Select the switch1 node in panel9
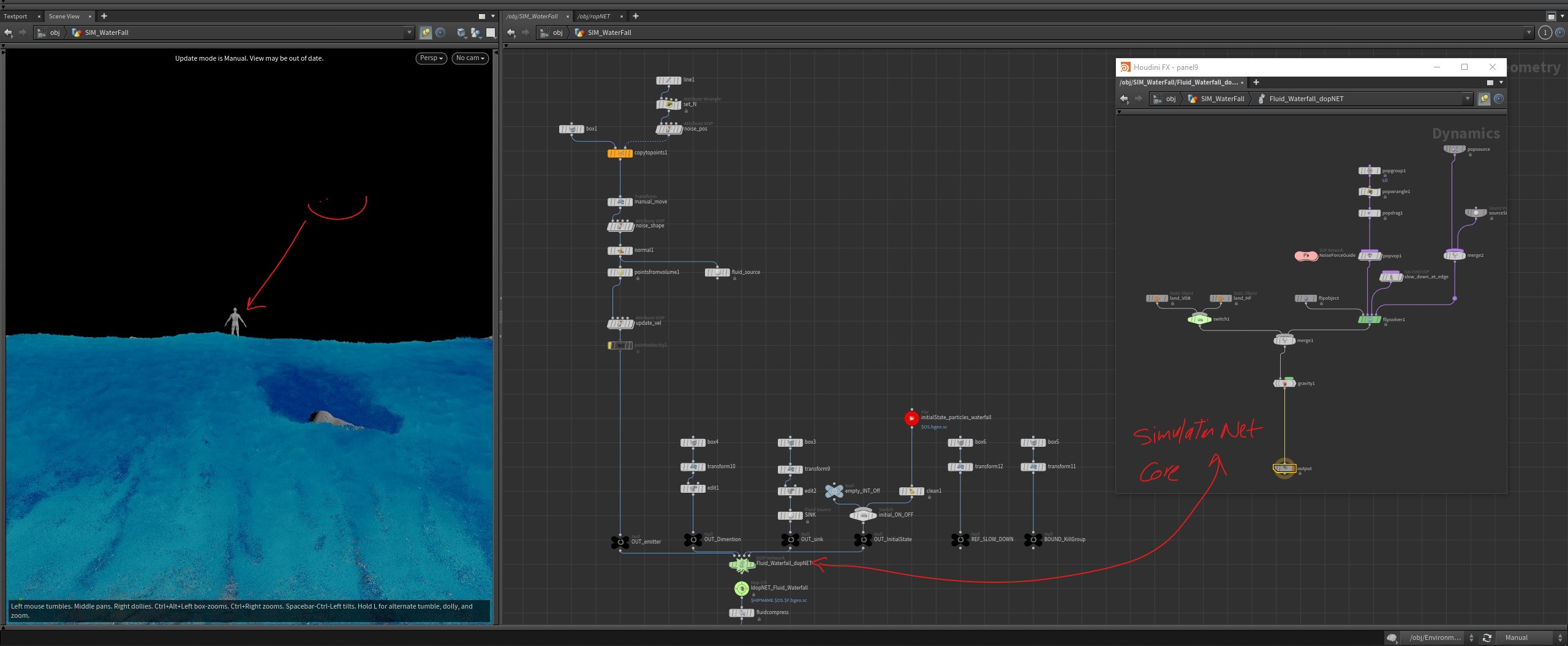This screenshot has height=646, width=1568. point(1199,319)
